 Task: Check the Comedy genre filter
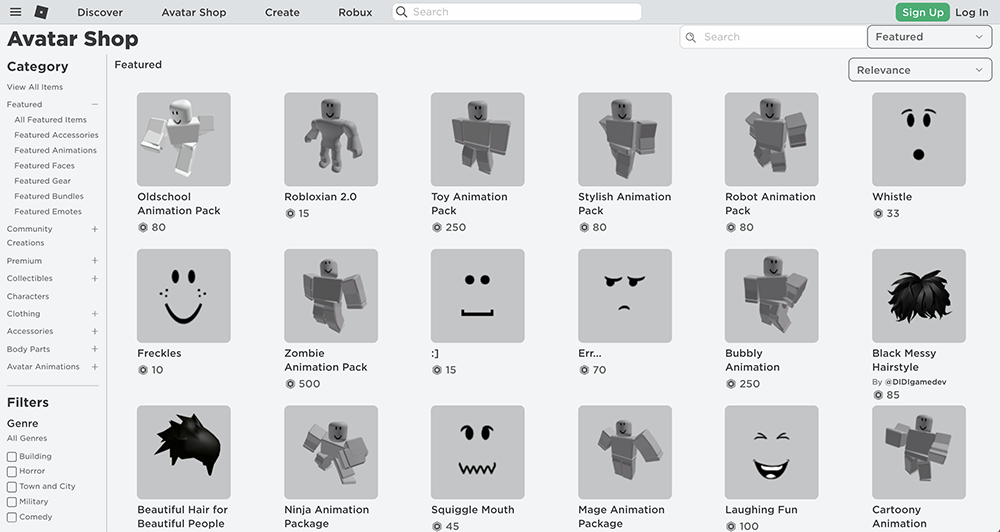coord(11,518)
